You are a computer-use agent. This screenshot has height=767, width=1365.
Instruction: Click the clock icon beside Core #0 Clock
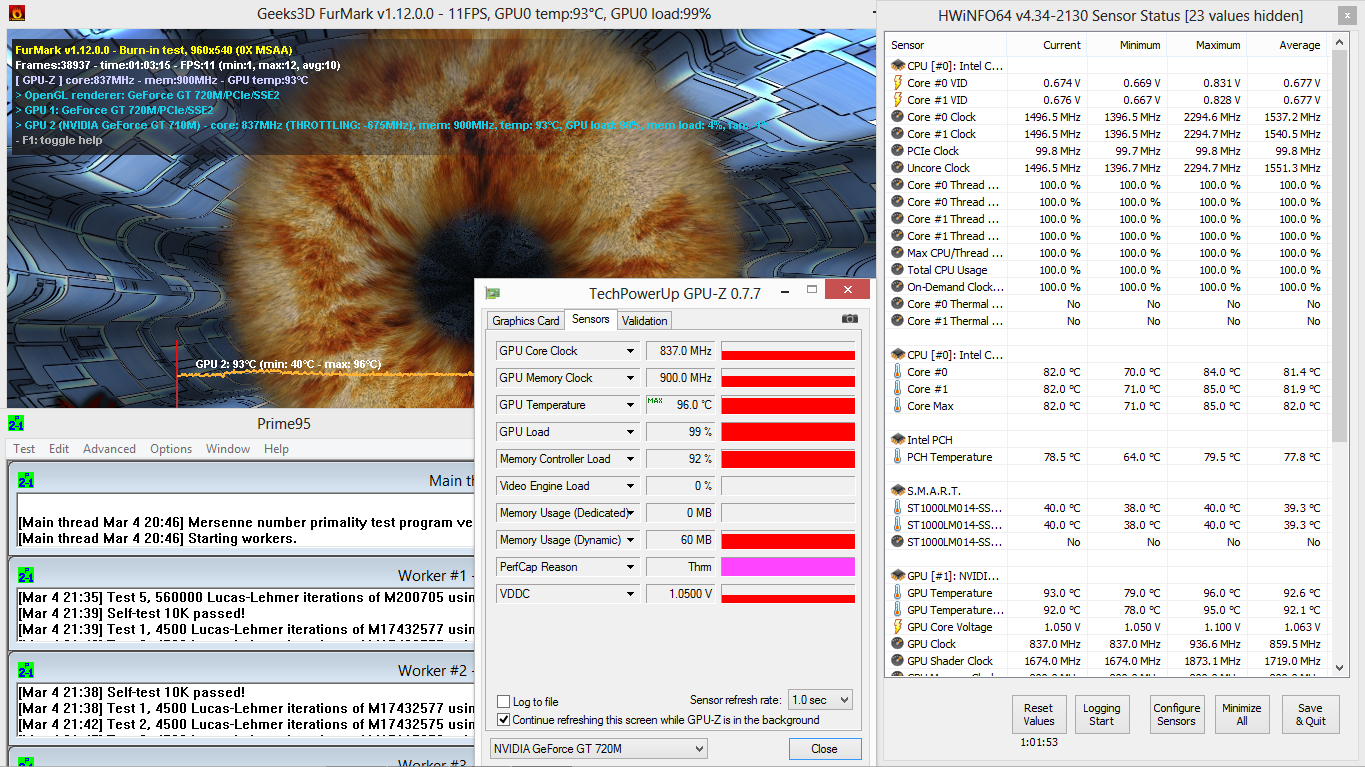897,117
